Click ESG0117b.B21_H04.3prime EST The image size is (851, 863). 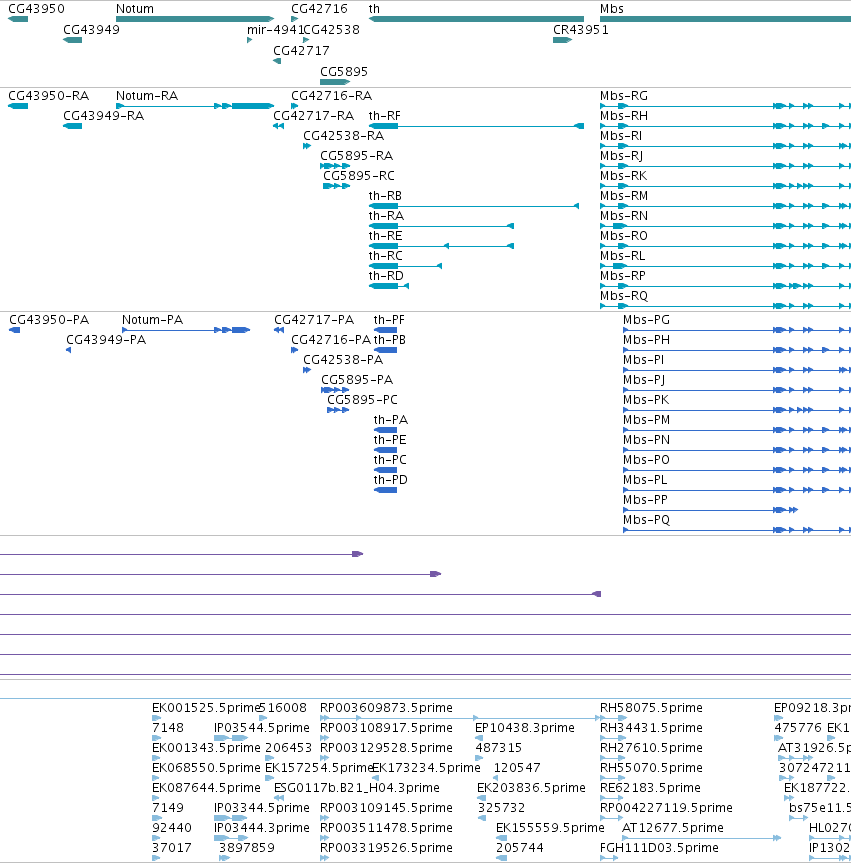click(279, 798)
